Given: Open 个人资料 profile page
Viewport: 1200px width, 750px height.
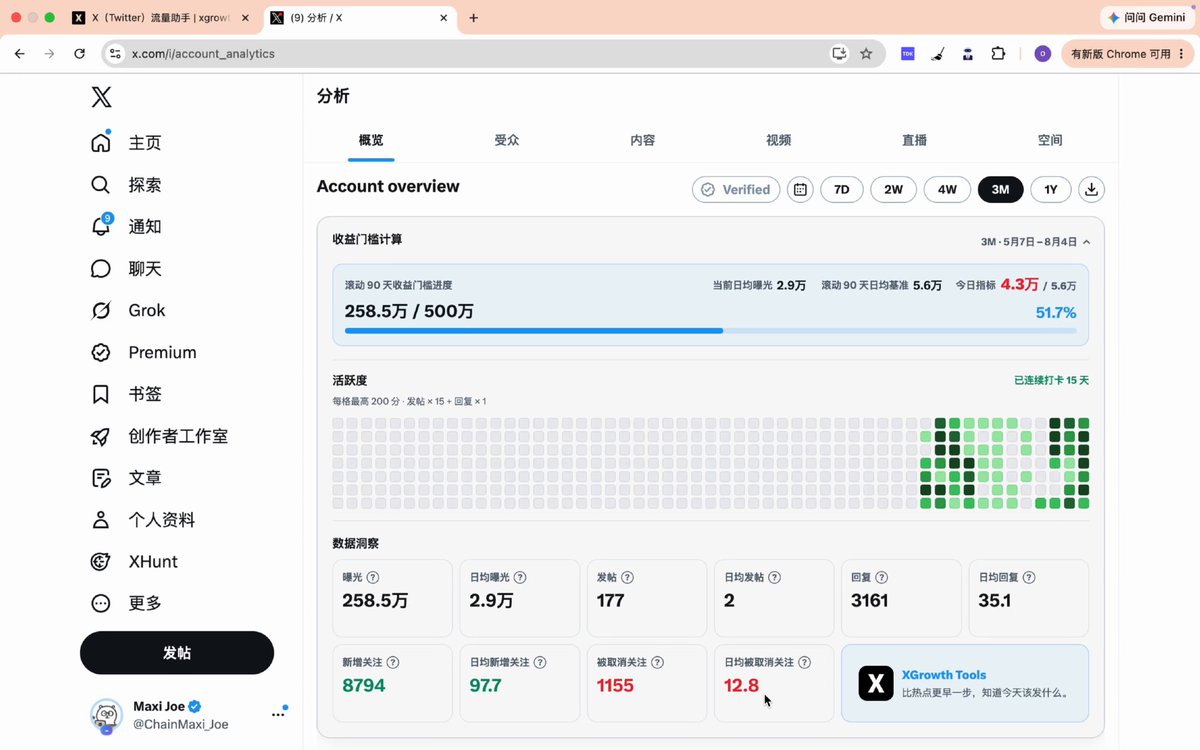Looking at the screenshot, I should point(143,521).
